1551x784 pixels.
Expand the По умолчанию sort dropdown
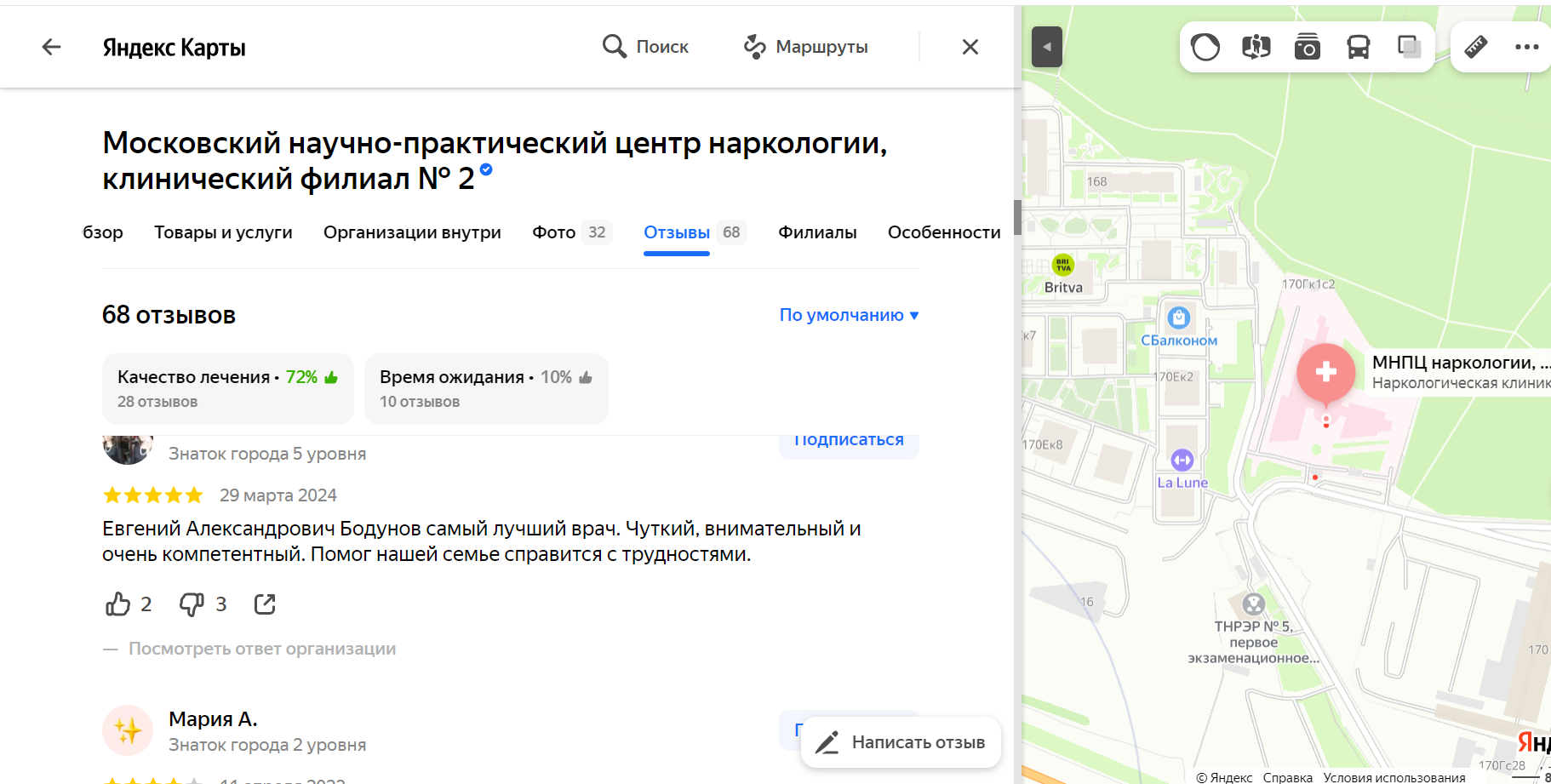(849, 315)
